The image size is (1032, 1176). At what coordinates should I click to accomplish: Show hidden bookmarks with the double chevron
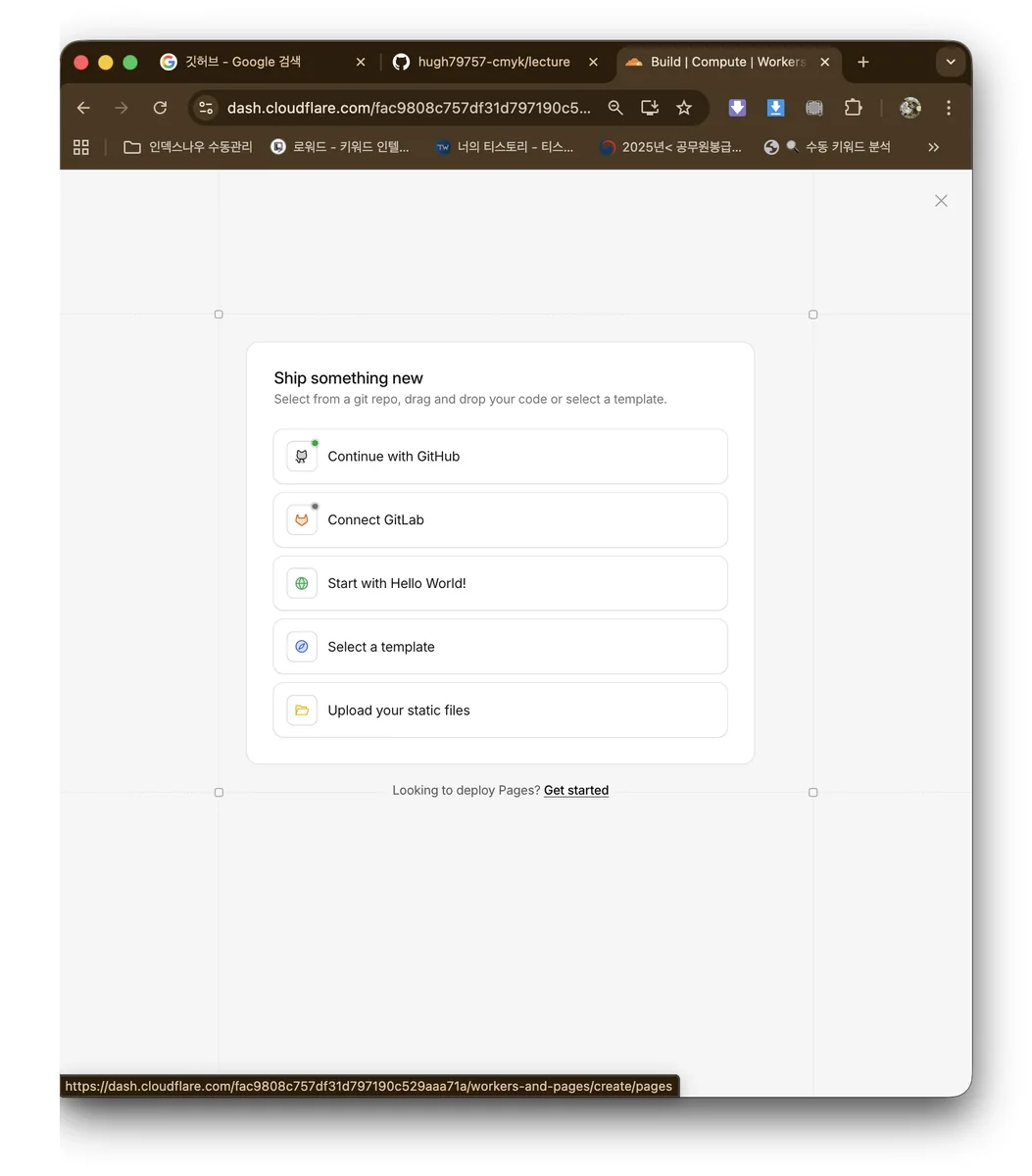point(934,147)
